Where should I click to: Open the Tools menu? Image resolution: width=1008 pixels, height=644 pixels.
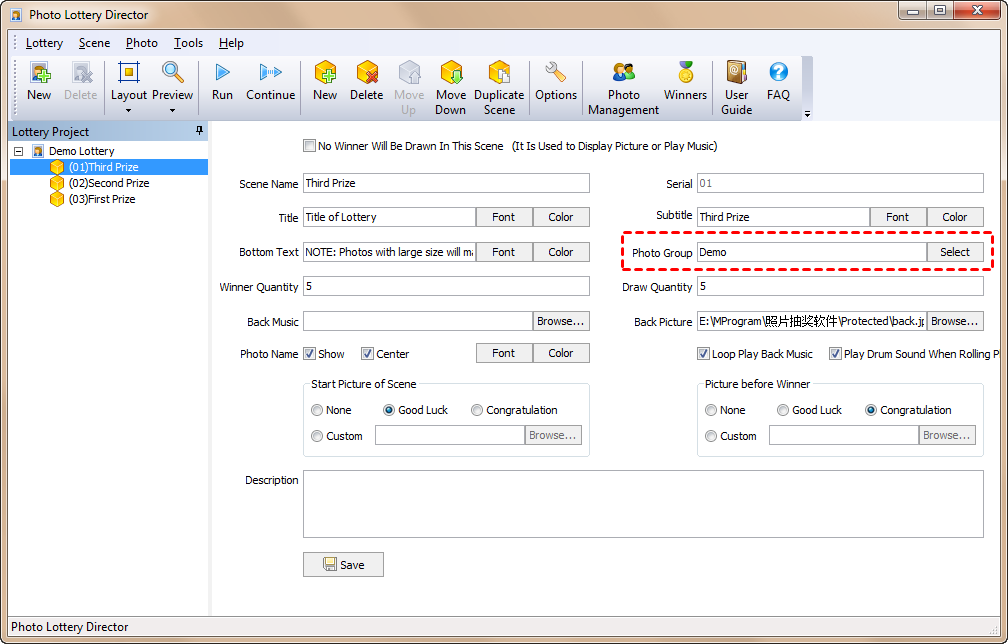188,43
